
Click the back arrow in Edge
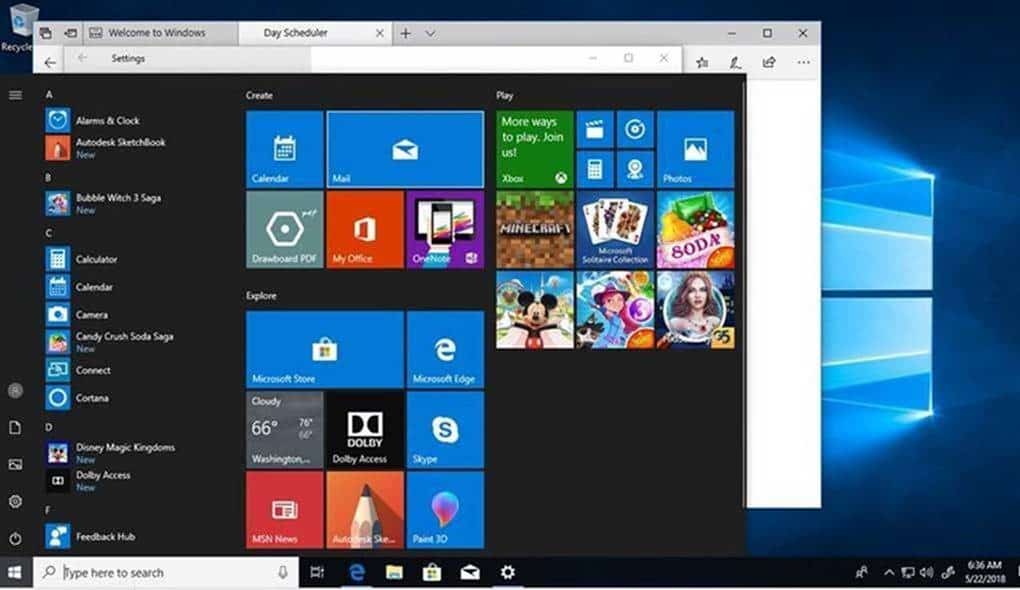point(50,62)
